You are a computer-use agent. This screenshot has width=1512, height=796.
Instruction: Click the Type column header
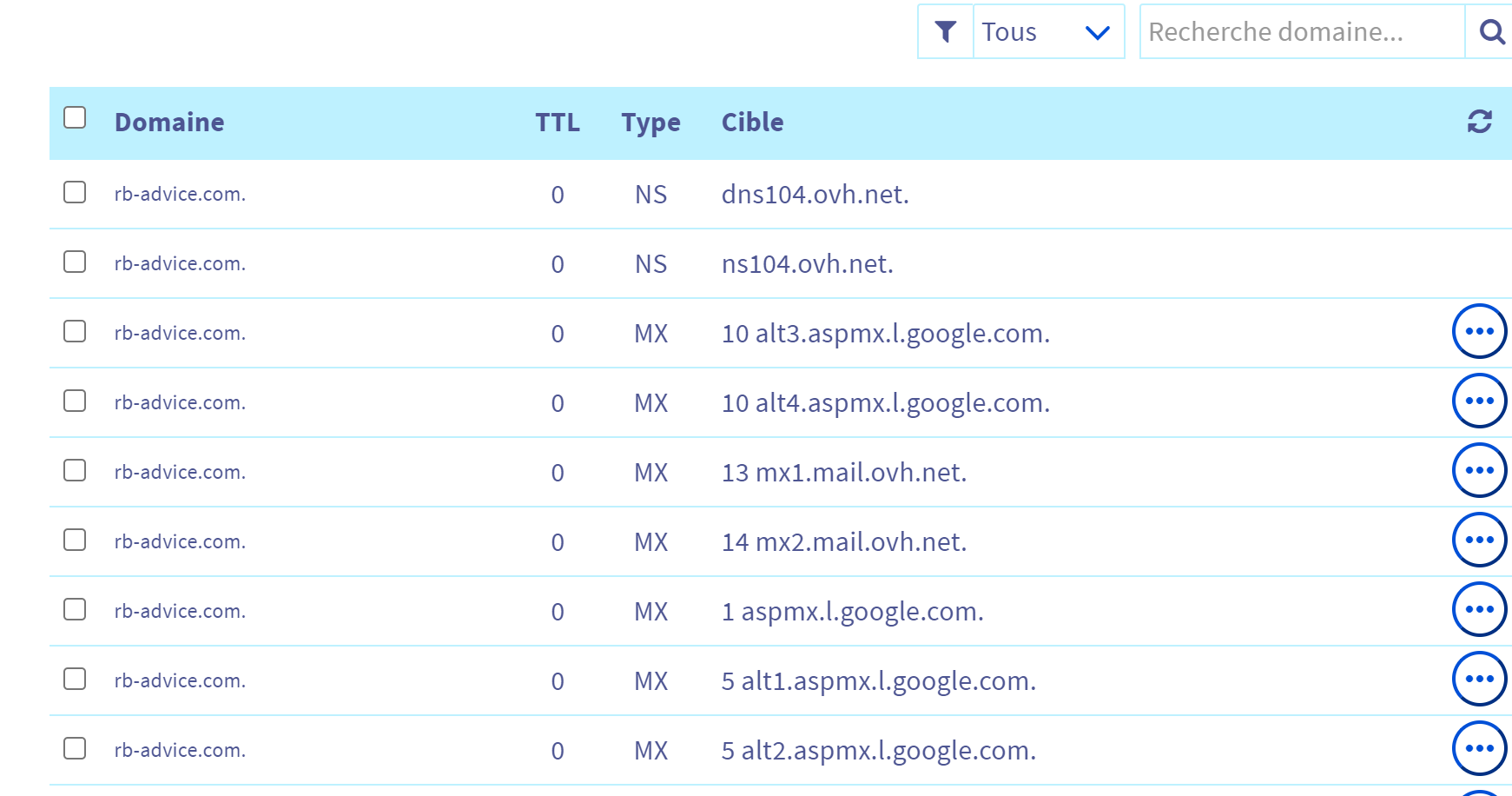pyautogui.click(x=650, y=123)
